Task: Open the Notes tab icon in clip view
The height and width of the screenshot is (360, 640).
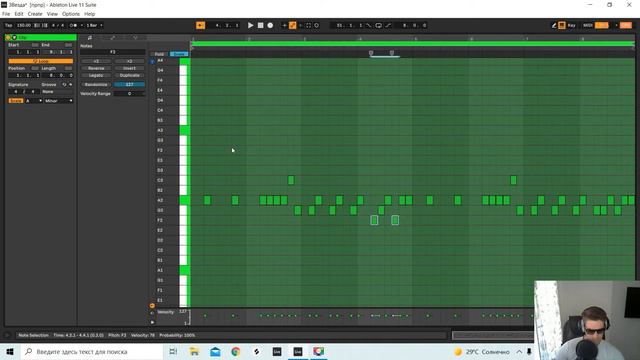Action: pyautogui.click(x=90, y=38)
